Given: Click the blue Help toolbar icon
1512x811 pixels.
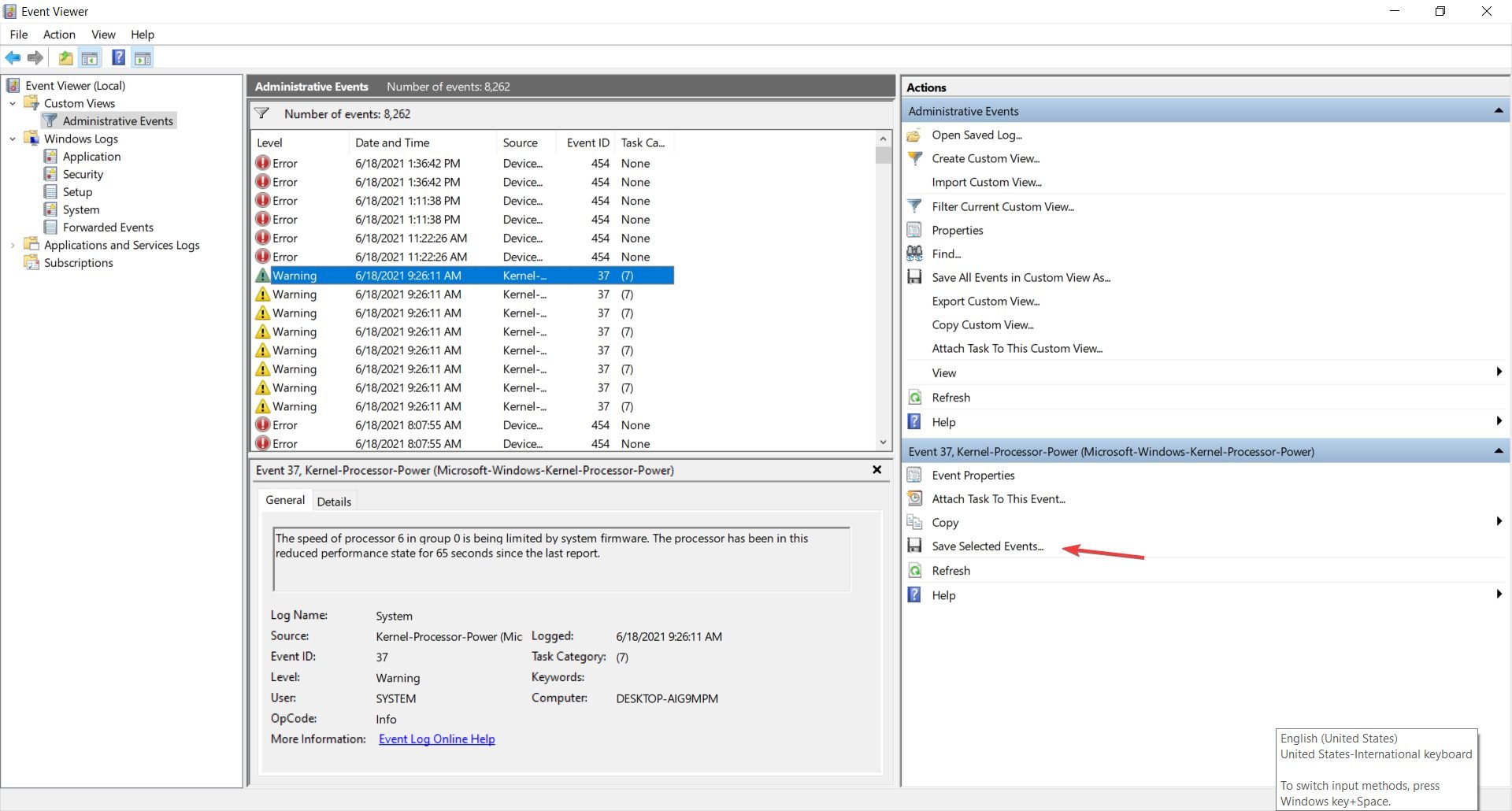Looking at the screenshot, I should [118, 57].
